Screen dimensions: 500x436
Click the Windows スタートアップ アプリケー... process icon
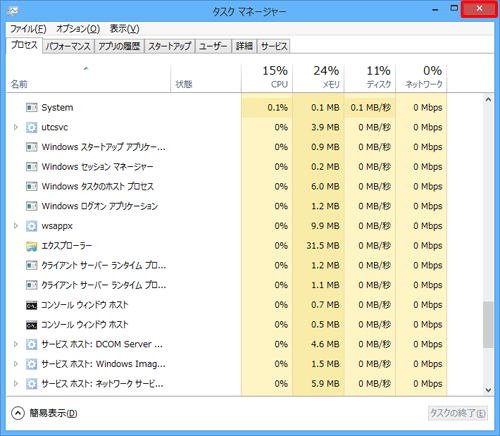pyautogui.click(x=31, y=147)
